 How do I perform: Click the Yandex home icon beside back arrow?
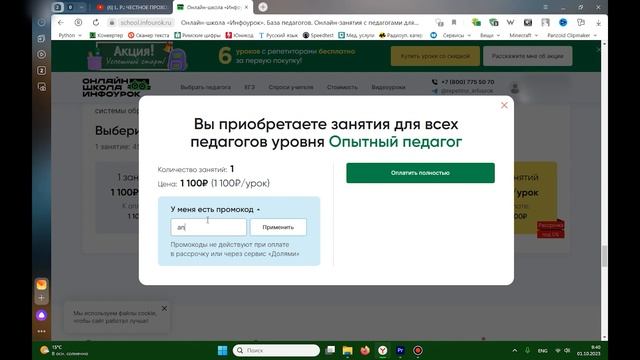tap(78, 22)
